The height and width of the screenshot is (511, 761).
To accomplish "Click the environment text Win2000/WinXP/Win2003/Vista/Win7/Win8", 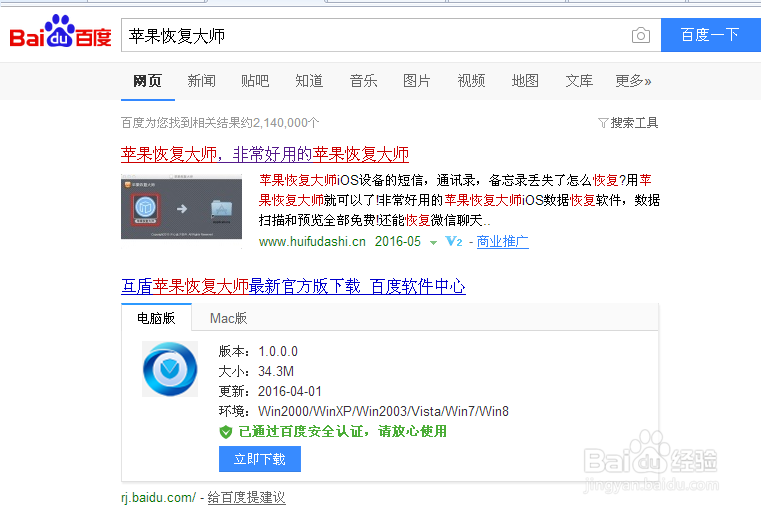I will pos(383,412).
